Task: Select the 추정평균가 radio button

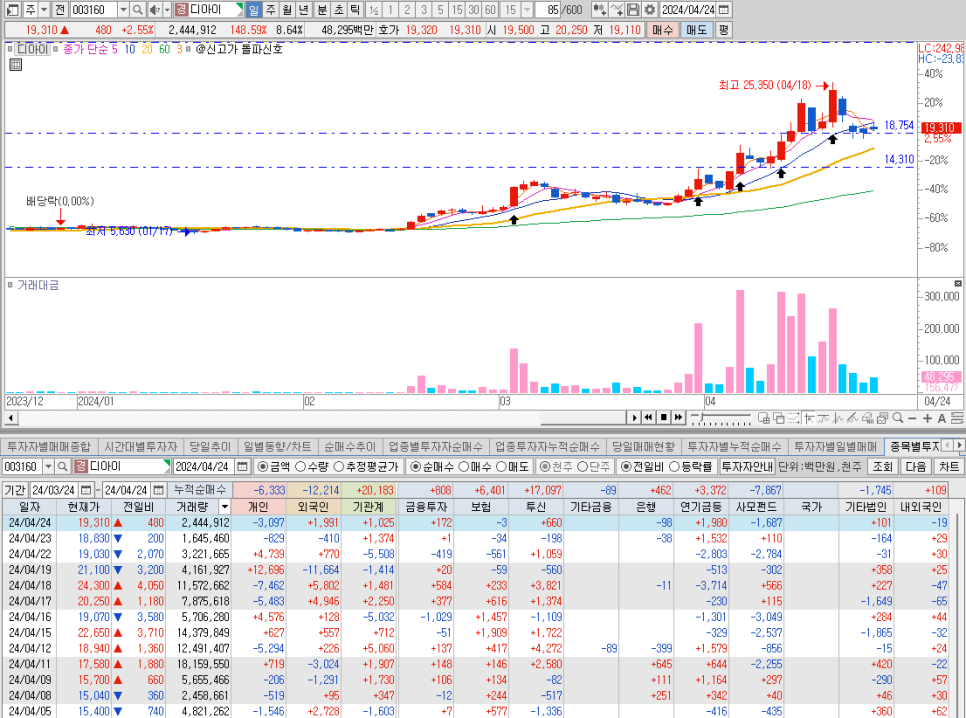Action: coord(338,467)
